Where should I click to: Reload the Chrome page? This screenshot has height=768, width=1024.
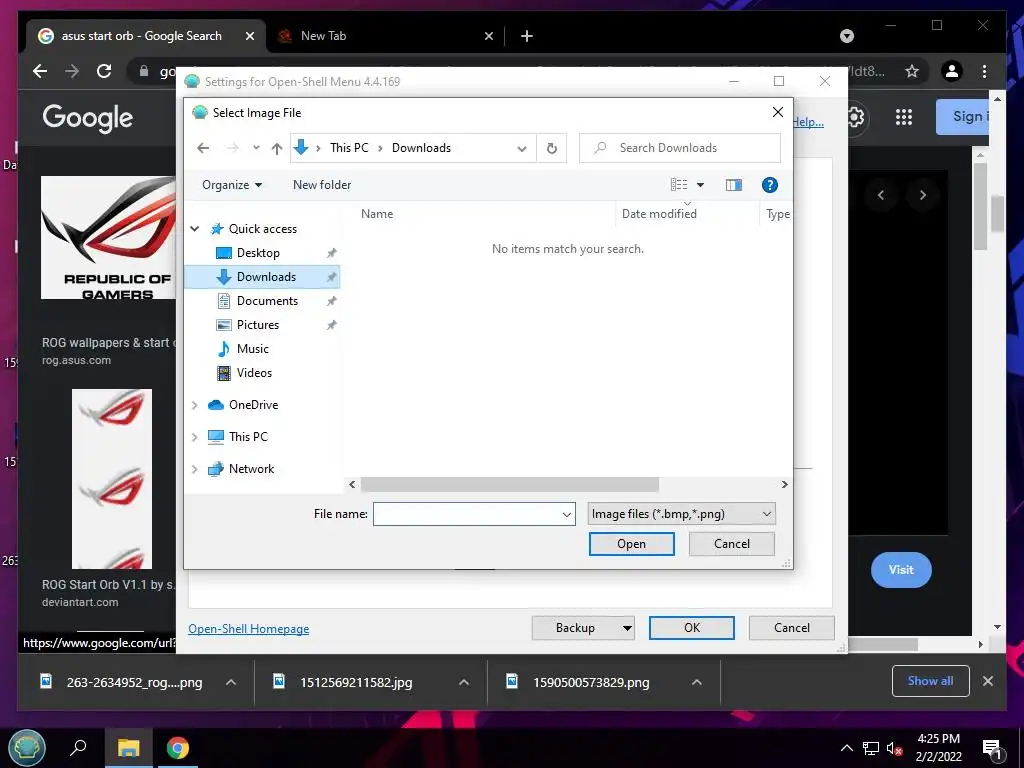[104, 71]
